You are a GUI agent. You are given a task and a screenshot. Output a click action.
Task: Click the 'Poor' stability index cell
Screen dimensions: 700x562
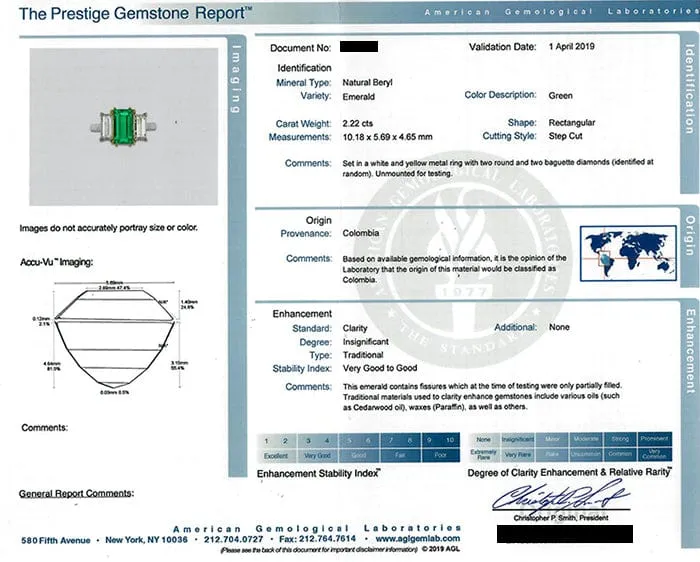441,455
